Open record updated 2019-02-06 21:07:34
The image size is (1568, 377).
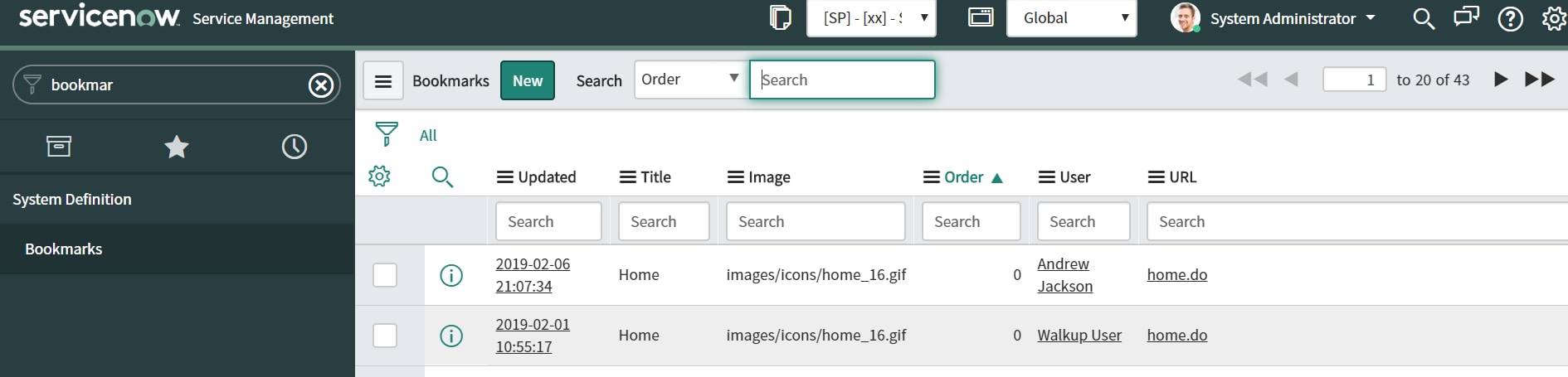click(x=533, y=275)
